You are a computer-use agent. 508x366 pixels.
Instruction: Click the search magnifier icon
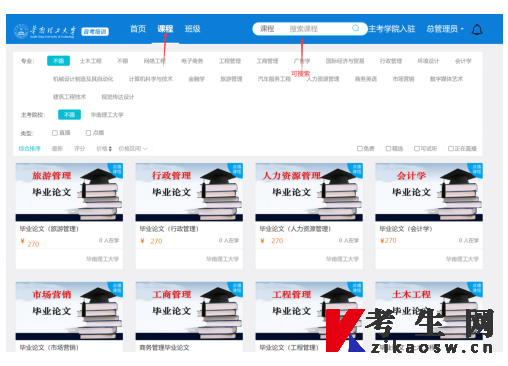coord(356,28)
